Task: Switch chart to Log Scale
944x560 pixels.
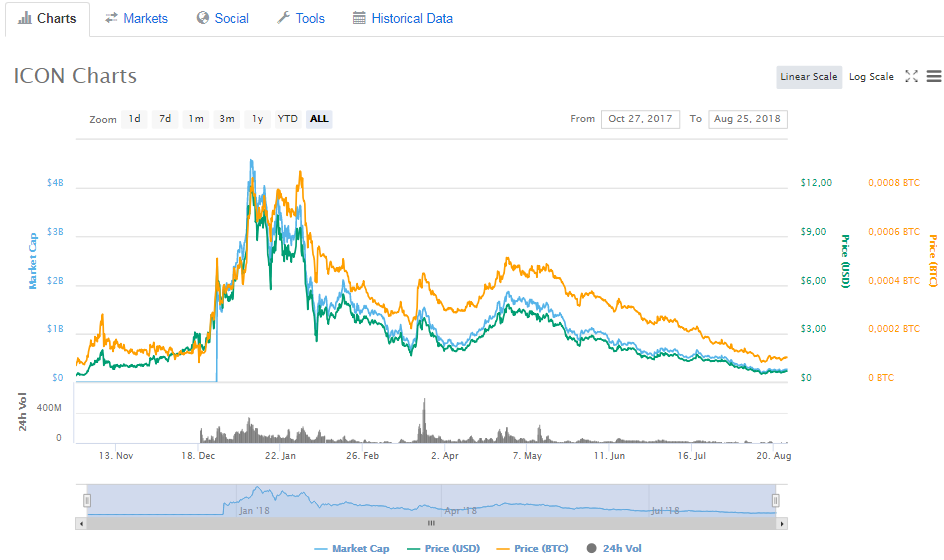Action: click(x=871, y=77)
